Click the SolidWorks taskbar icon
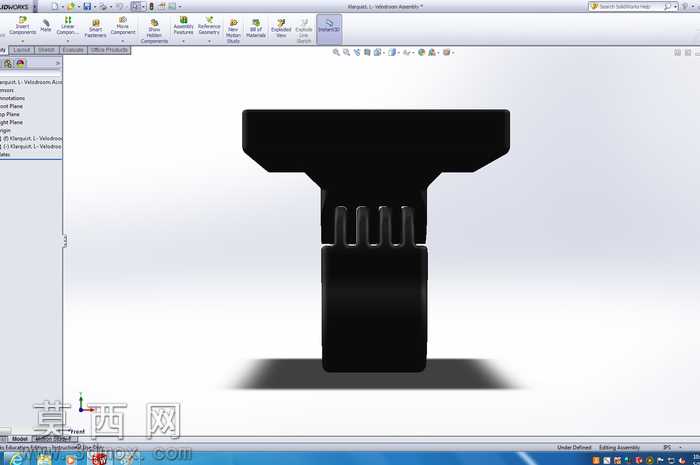The height and width of the screenshot is (465, 700). click(x=99, y=459)
